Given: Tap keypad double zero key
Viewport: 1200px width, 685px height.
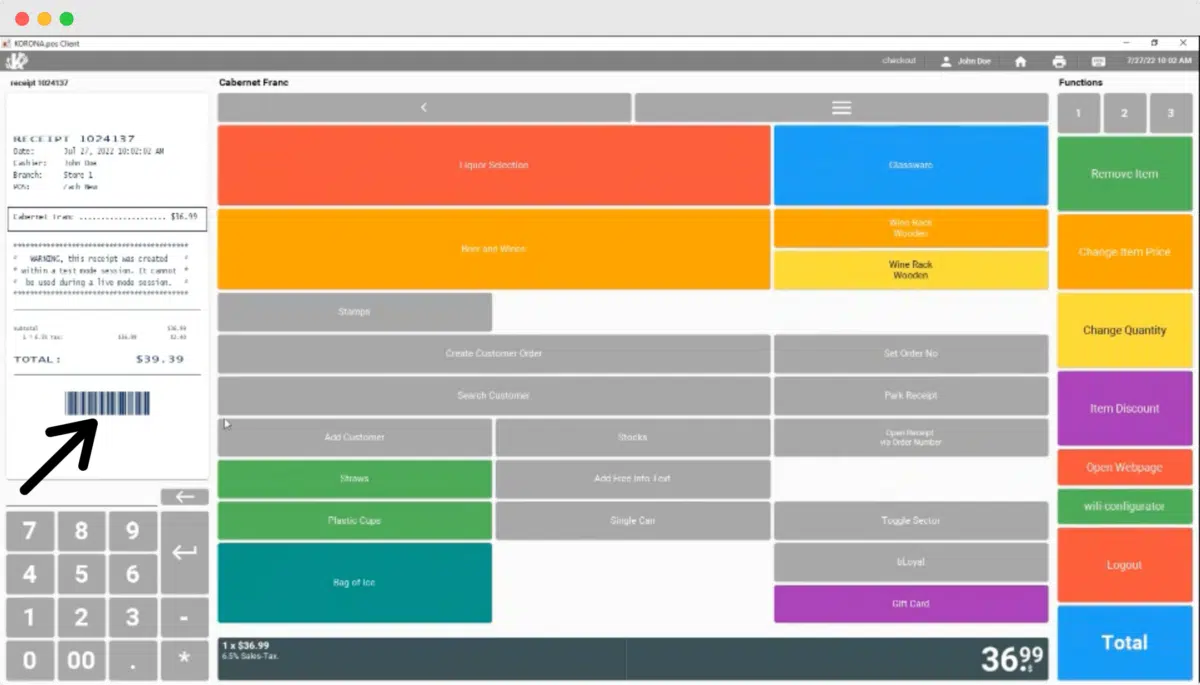Looking at the screenshot, I should [81, 660].
